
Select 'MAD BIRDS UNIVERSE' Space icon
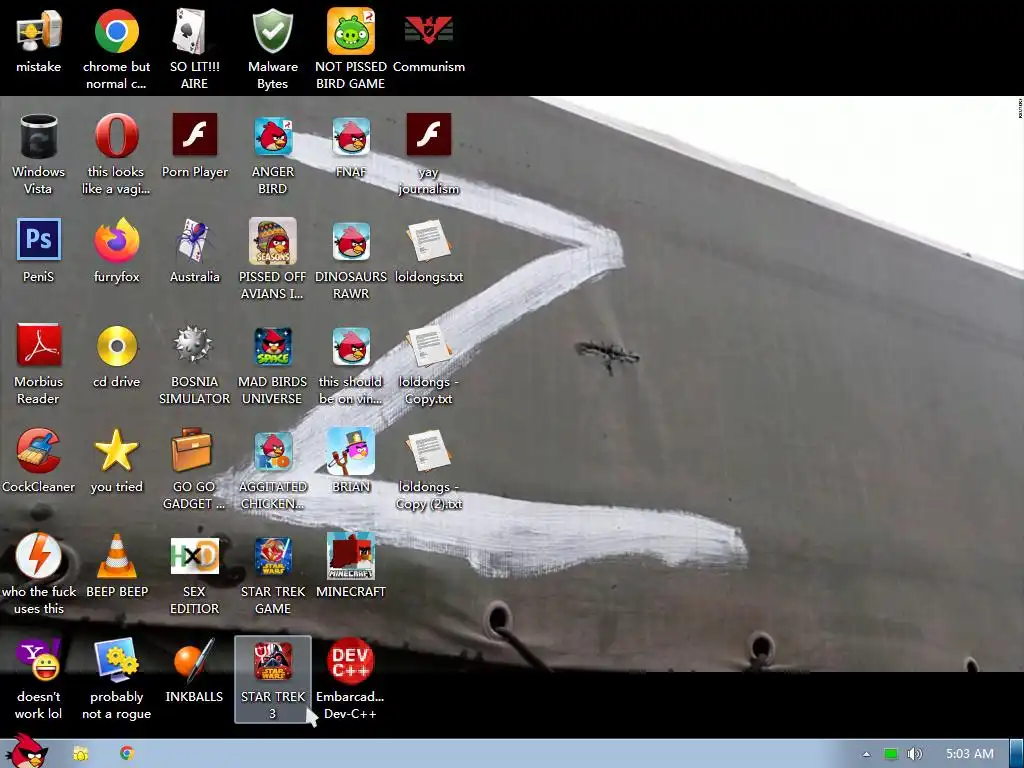coord(273,346)
